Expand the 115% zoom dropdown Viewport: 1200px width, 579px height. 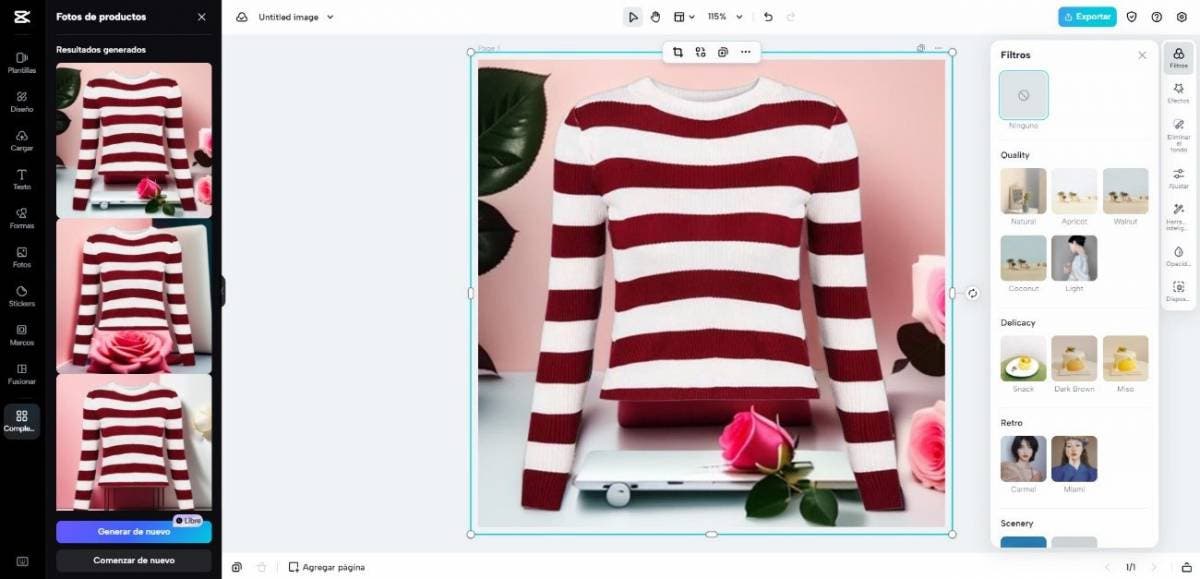[726, 17]
